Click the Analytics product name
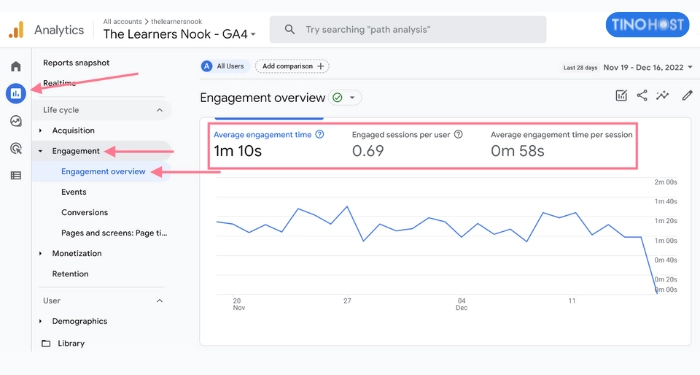 [59, 30]
